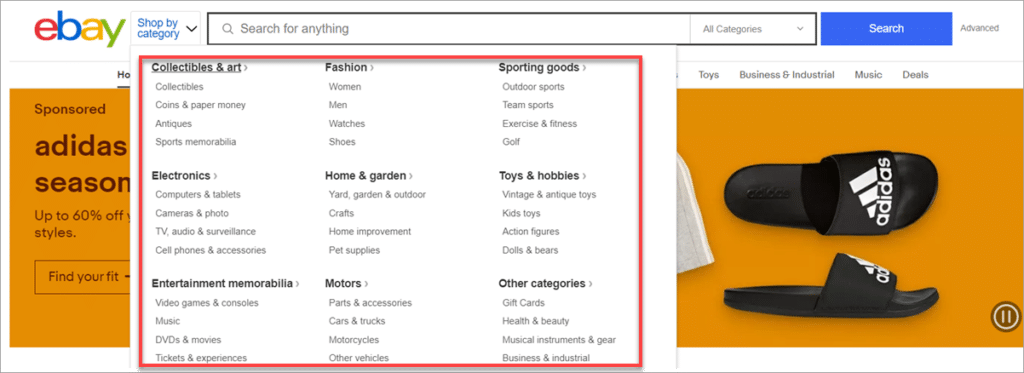Open the All Categories dropdown
This screenshot has height=373, width=1024.
pyautogui.click(x=752, y=29)
